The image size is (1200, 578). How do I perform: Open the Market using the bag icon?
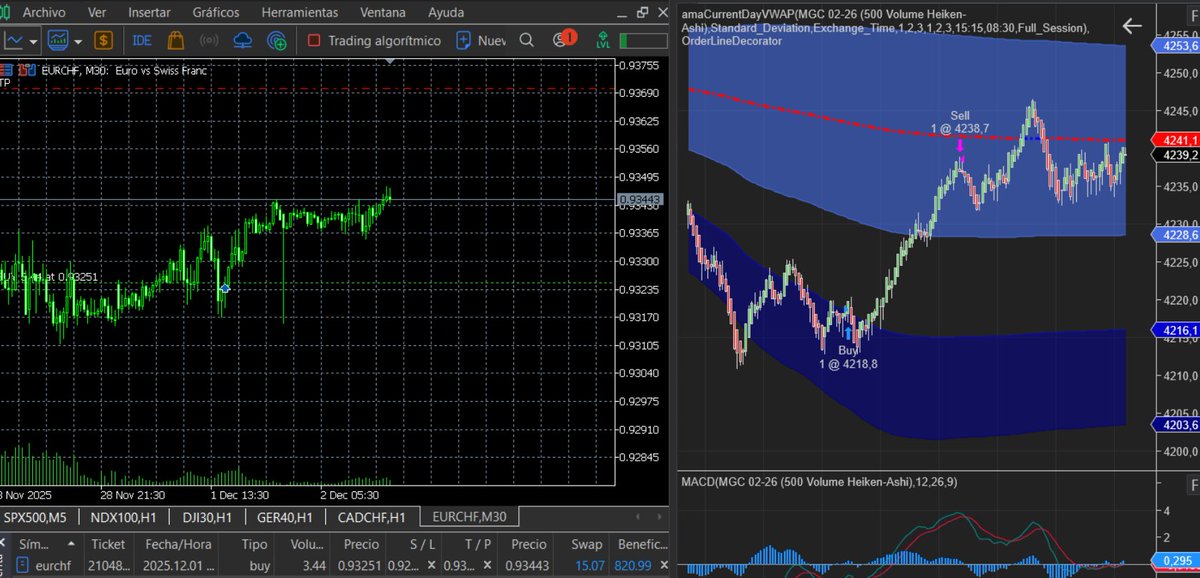175,42
